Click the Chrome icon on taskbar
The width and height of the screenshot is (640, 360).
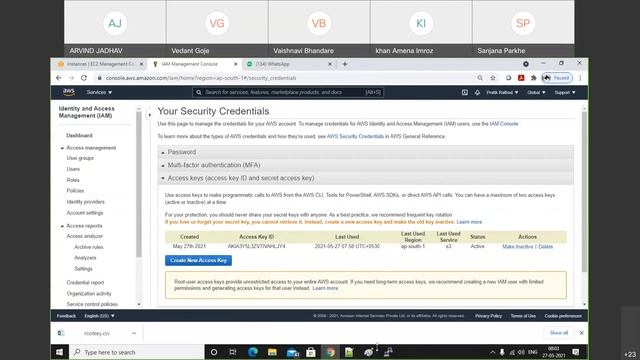tap(330, 352)
